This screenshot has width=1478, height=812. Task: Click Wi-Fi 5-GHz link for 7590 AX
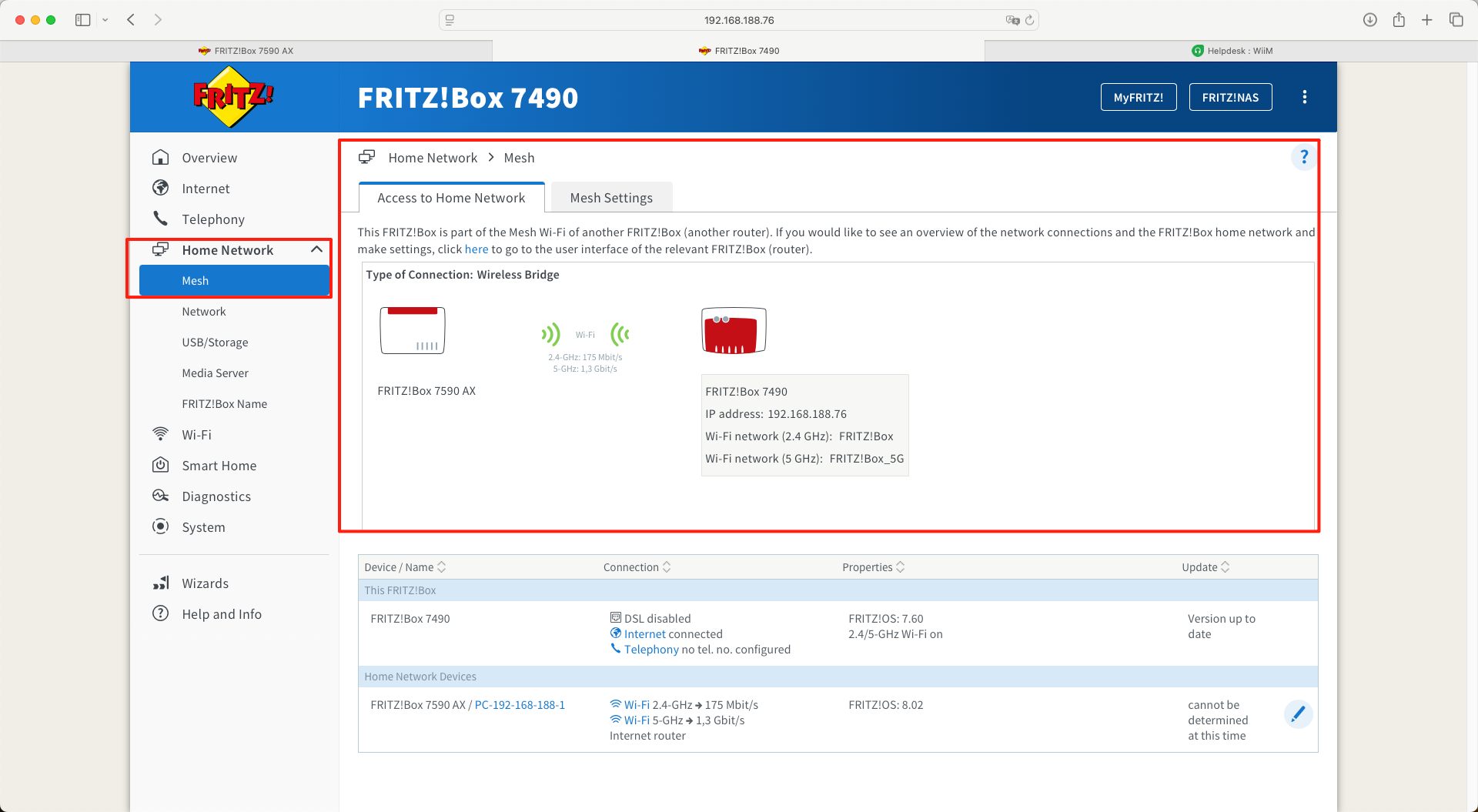(637, 720)
